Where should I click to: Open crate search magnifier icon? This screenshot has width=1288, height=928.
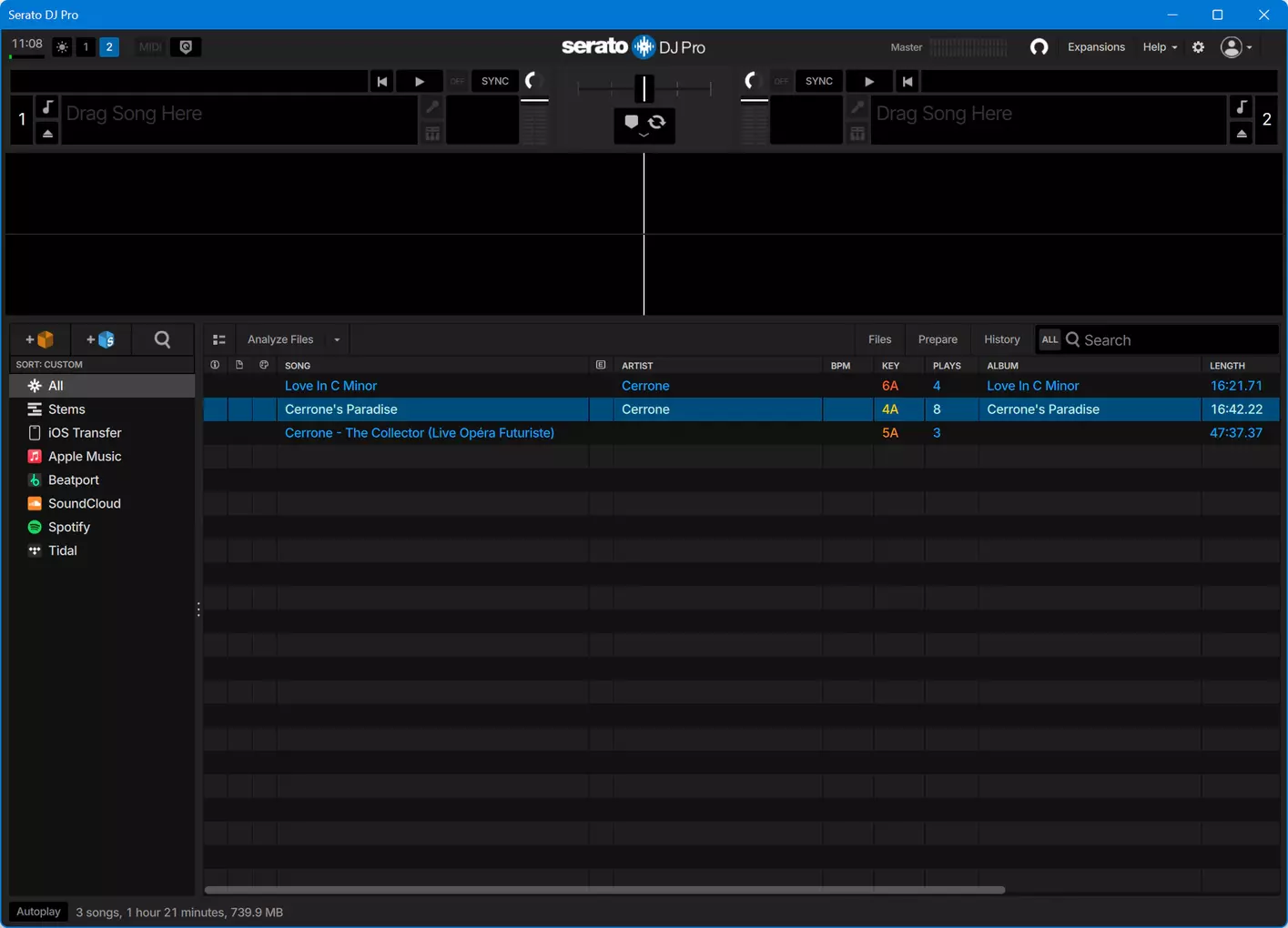pos(162,339)
